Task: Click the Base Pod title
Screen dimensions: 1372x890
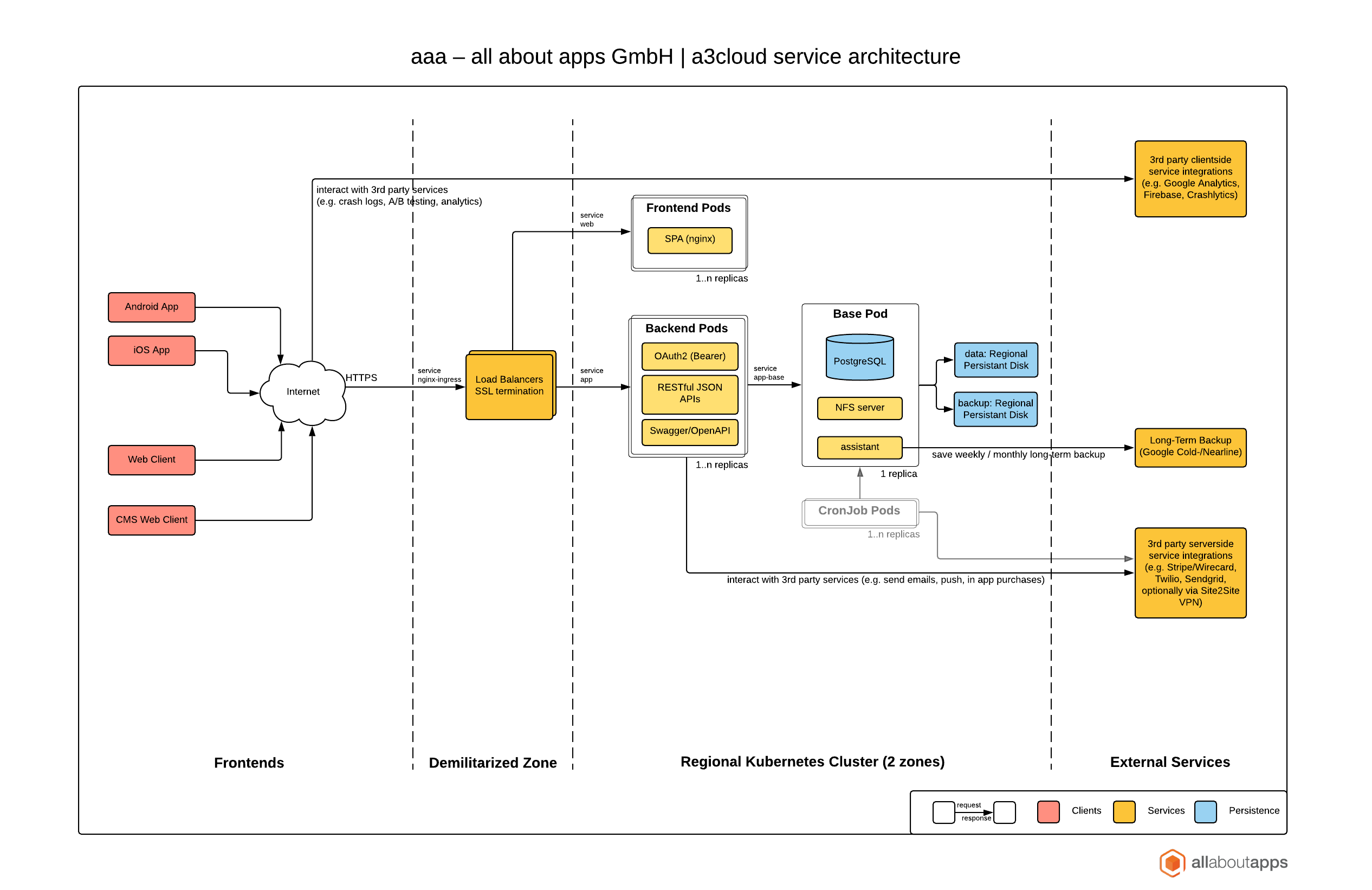Action: [x=859, y=314]
